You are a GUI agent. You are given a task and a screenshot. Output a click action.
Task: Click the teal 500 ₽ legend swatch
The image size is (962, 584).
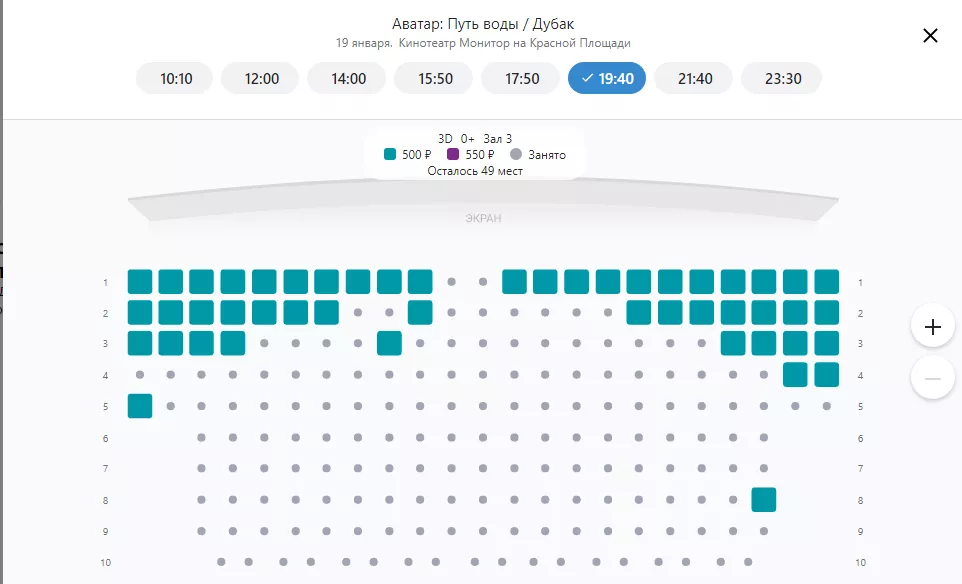(x=390, y=155)
